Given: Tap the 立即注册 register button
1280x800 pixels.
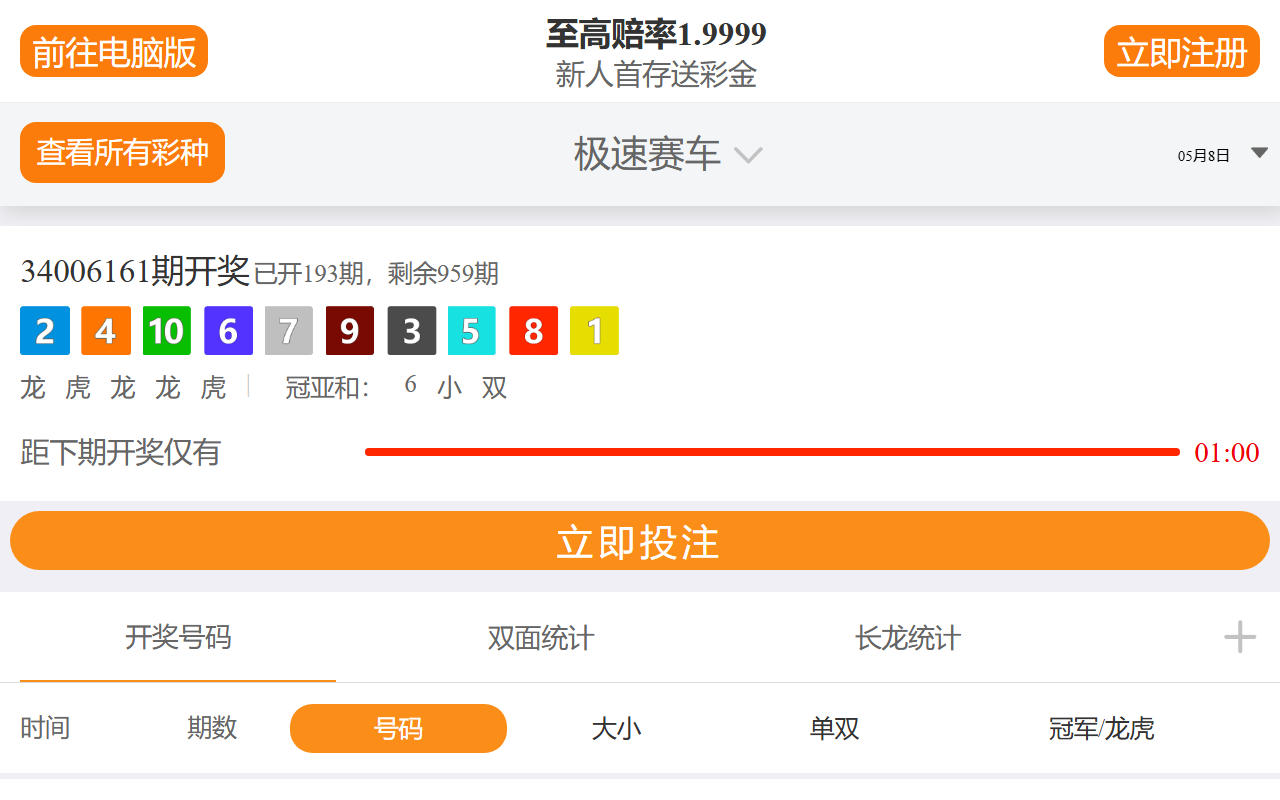Looking at the screenshot, I should coord(1182,51).
